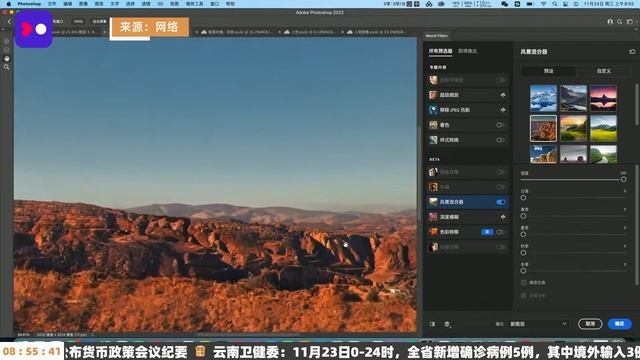Viewport: 640px width, 360px height.
Task: Reset the 风景混合器 filter settings icon
Action: click(632, 52)
